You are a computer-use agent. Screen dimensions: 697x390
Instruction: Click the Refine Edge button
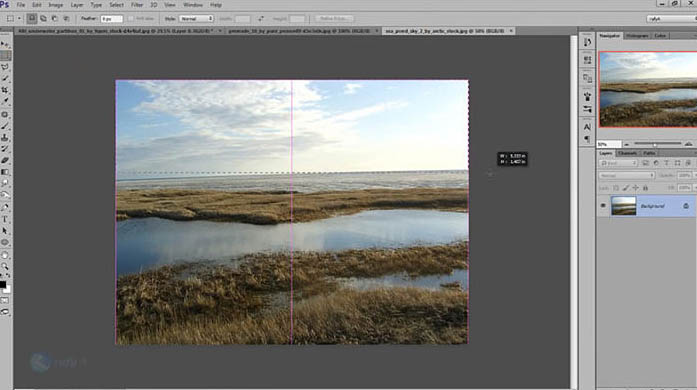334,19
